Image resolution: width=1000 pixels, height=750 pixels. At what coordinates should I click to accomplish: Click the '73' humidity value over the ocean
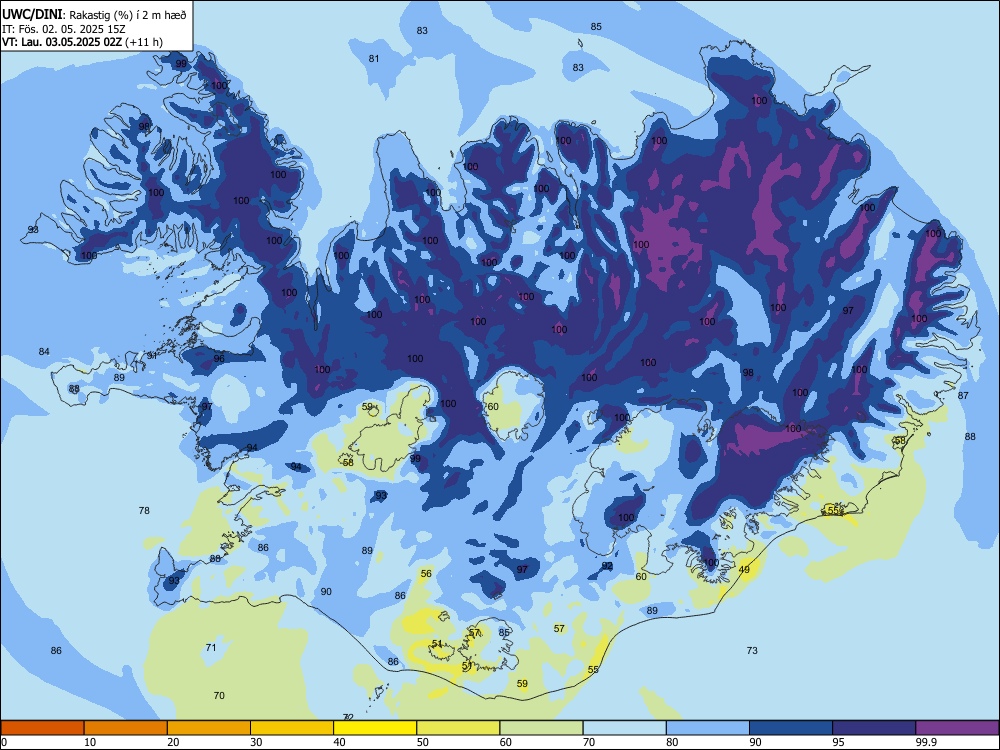point(752,651)
